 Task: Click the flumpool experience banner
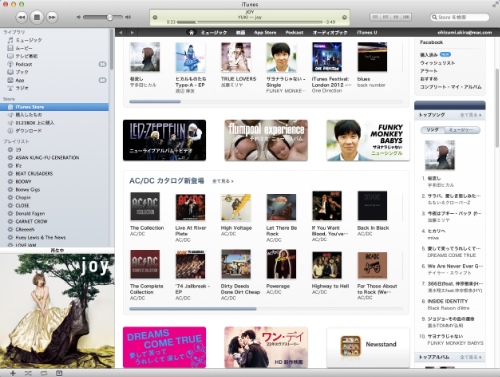point(266,140)
